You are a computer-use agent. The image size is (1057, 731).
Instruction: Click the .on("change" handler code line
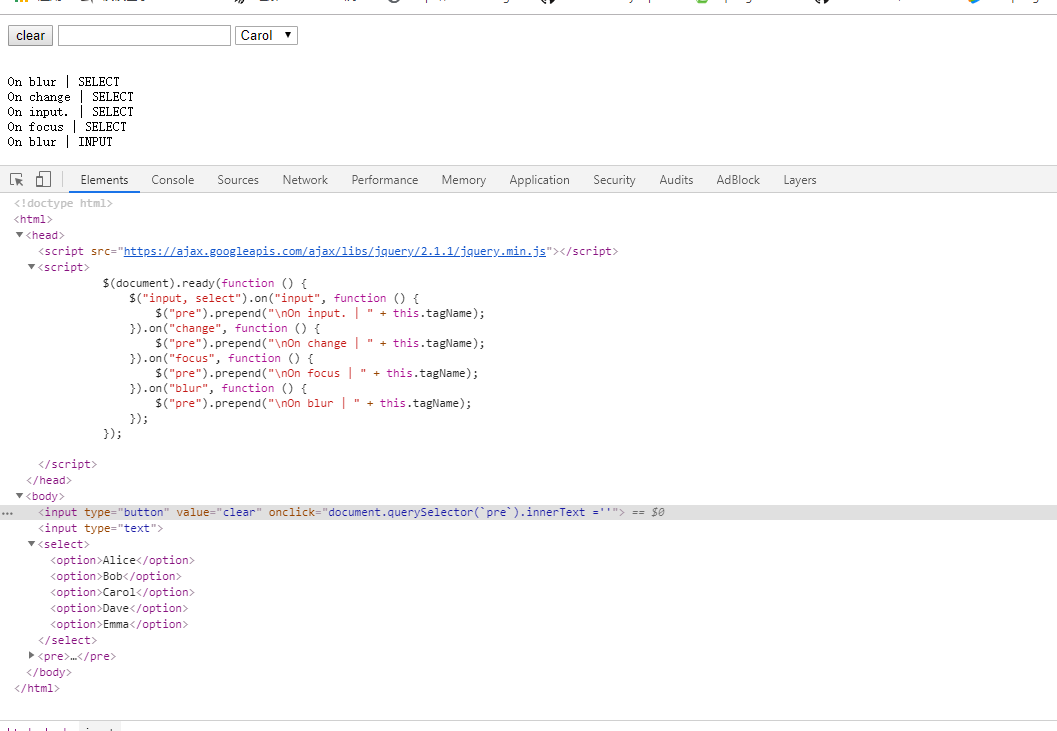pos(224,328)
